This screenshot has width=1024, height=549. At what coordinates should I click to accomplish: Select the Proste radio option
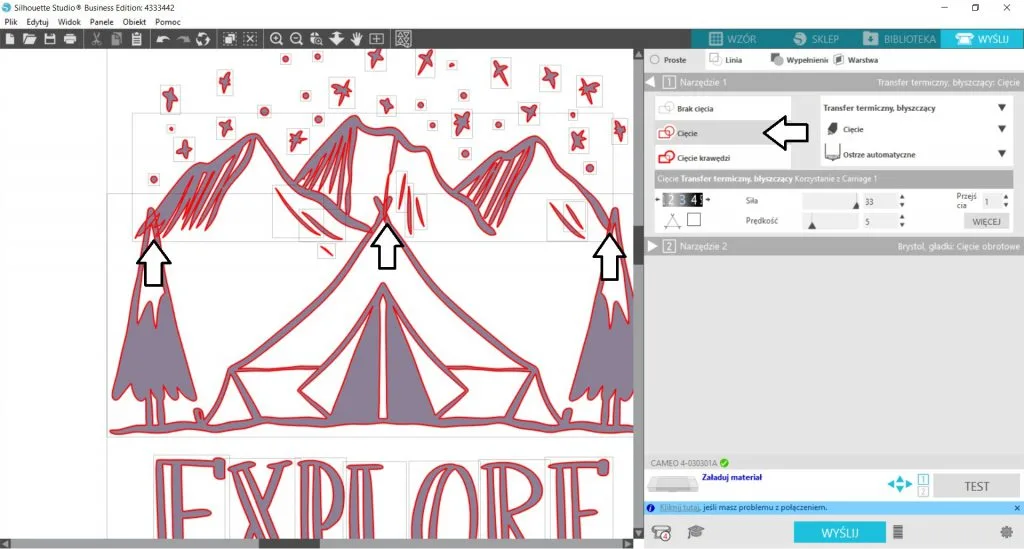tap(654, 59)
